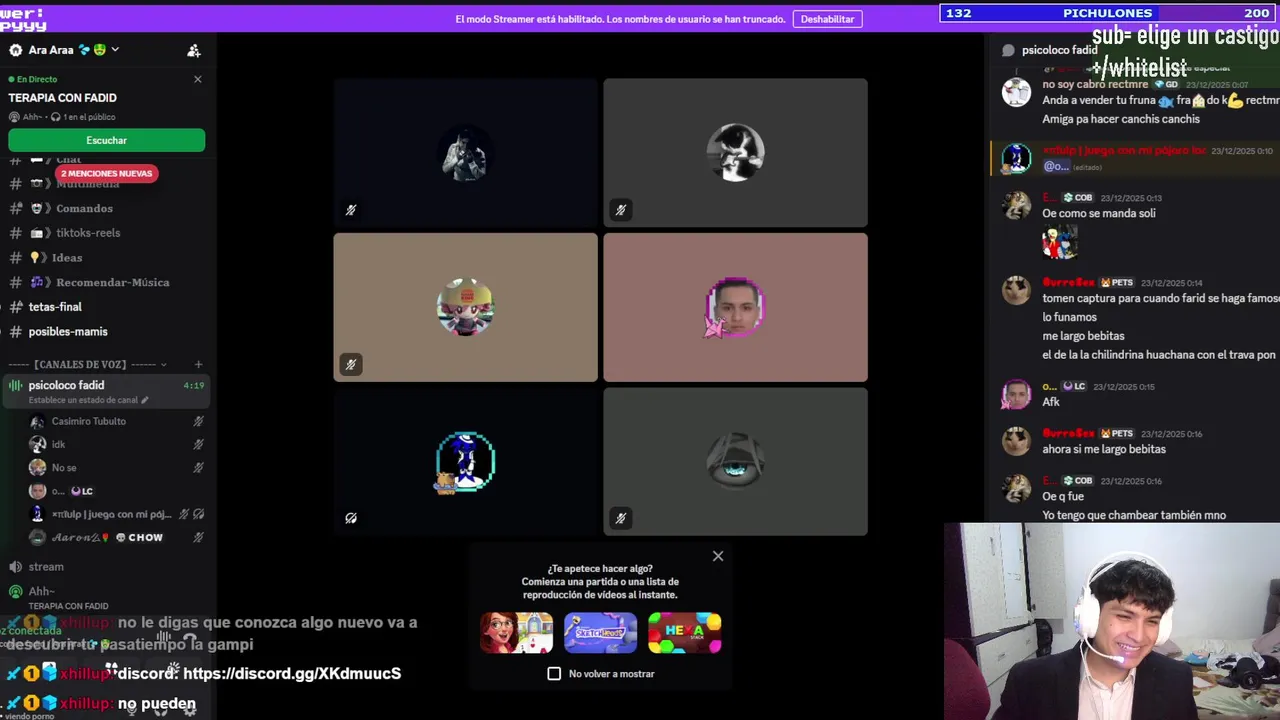The image size is (1280, 720).
Task: Click muted mic icon on bottom-right video tile
Action: click(x=620, y=518)
